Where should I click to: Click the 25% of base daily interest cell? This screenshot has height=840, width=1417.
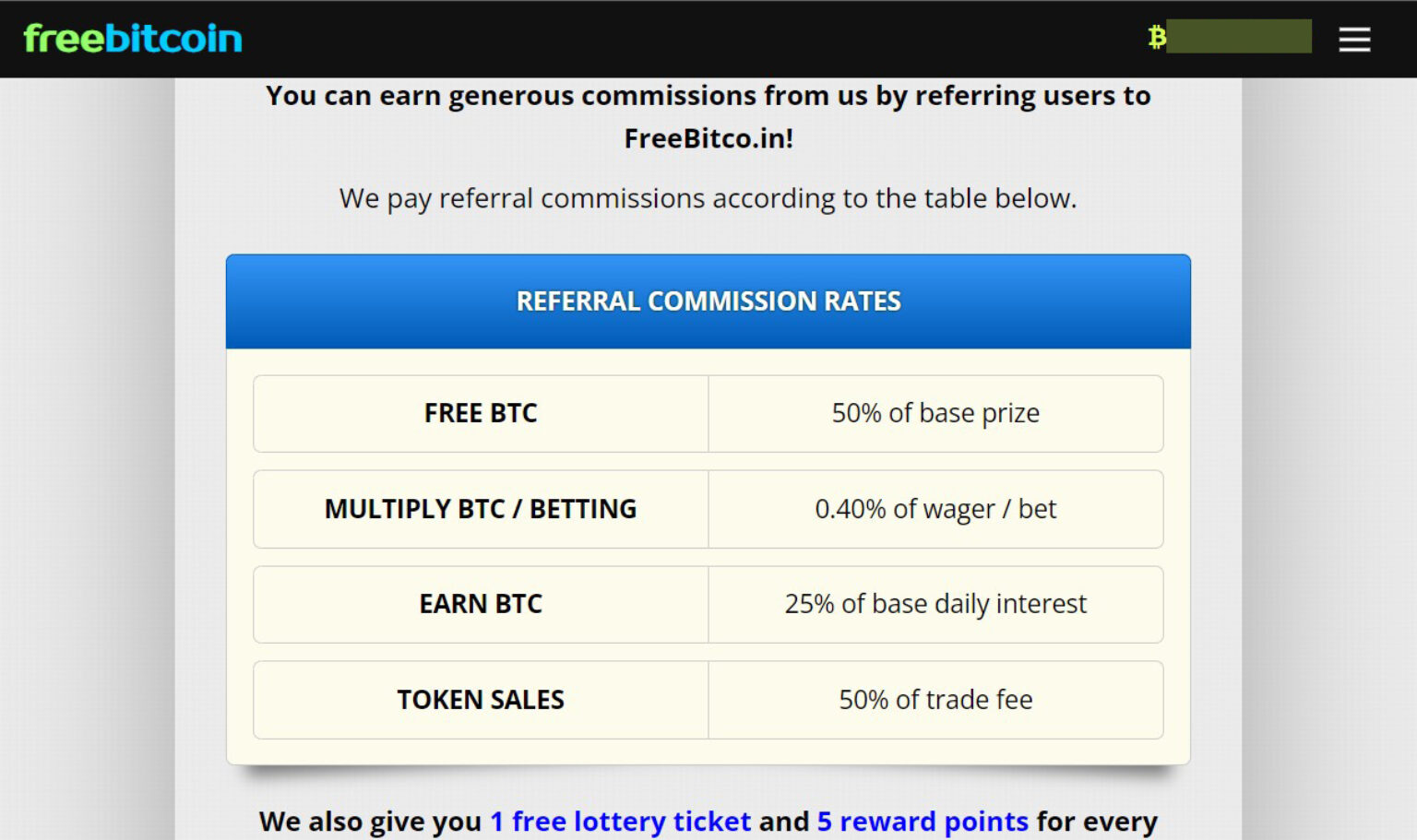(935, 604)
